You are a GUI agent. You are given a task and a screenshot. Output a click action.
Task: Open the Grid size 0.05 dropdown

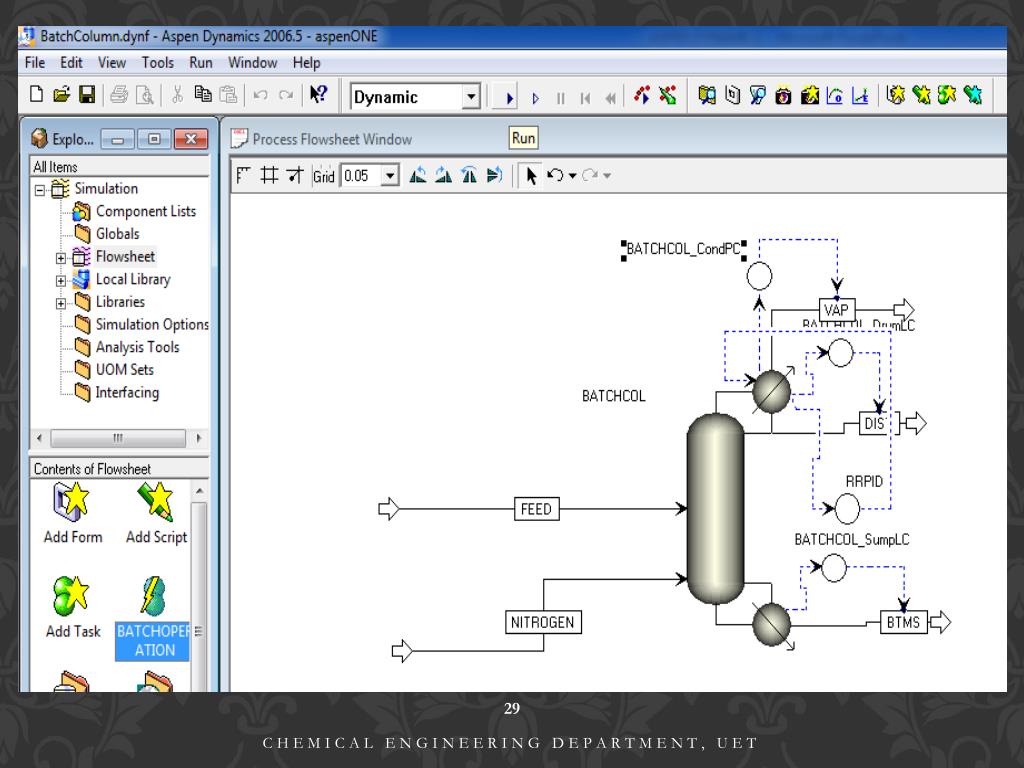point(391,176)
